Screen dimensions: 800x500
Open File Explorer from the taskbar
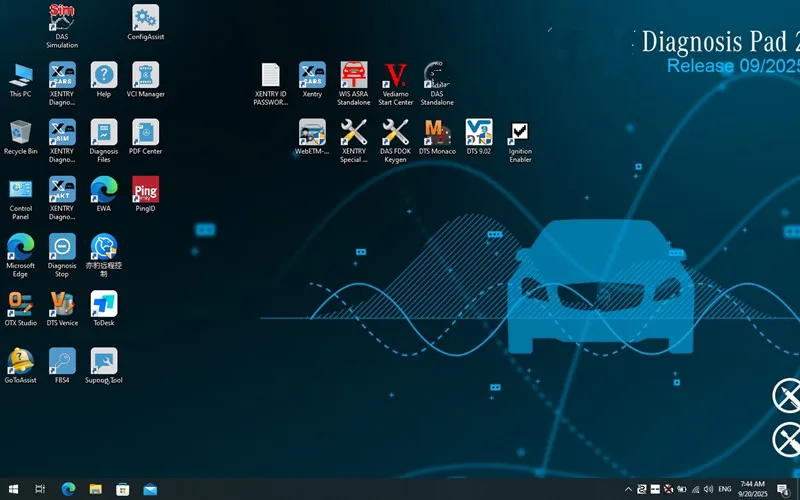(x=95, y=489)
